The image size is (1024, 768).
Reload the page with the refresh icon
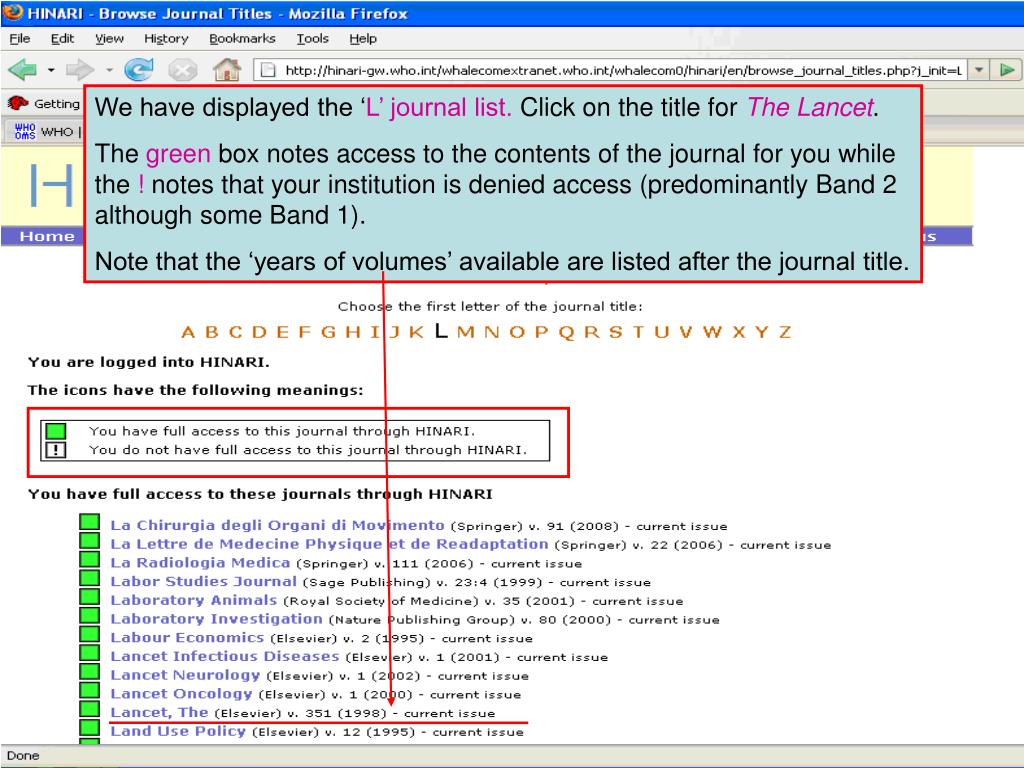coord(138,69)
